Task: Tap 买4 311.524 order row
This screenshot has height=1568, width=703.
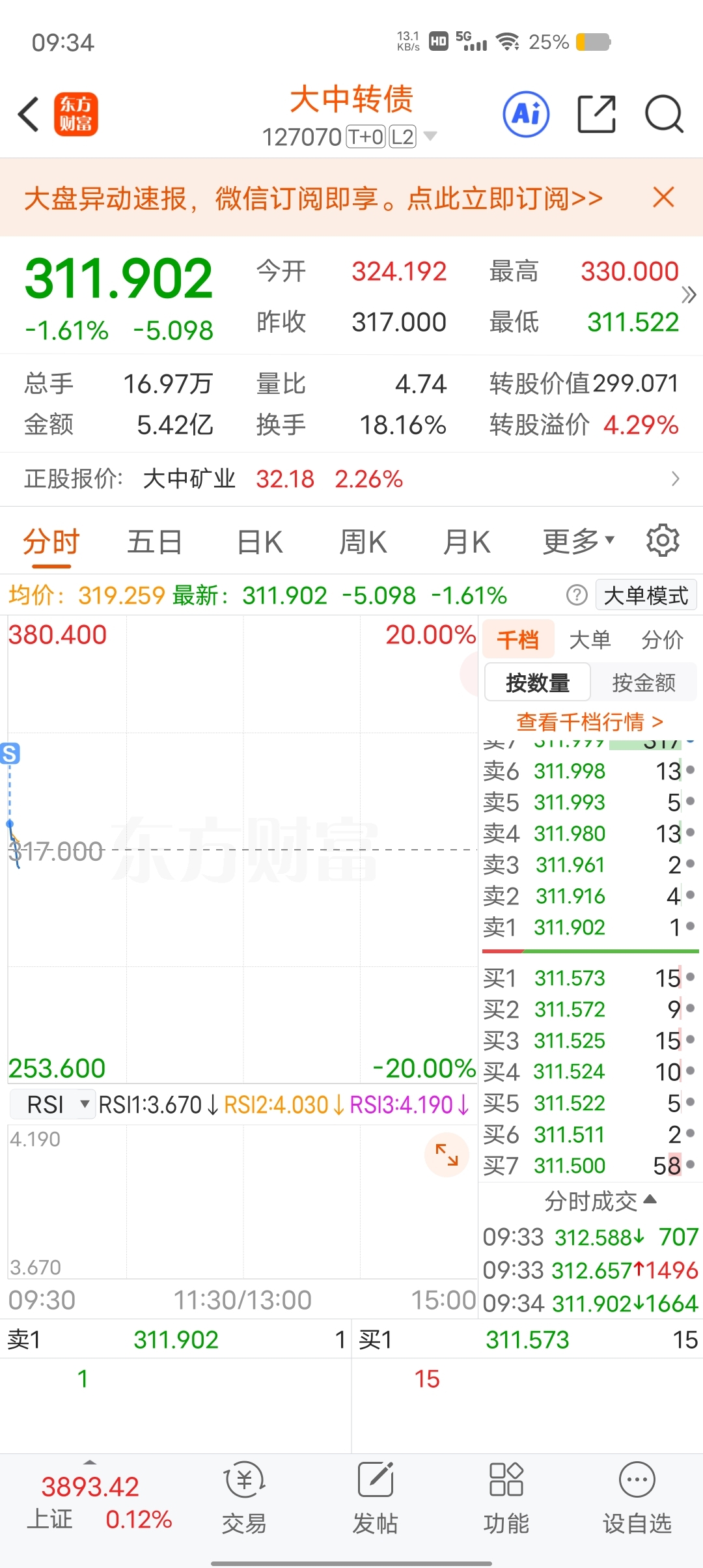Action: [x=589, y=1071]
